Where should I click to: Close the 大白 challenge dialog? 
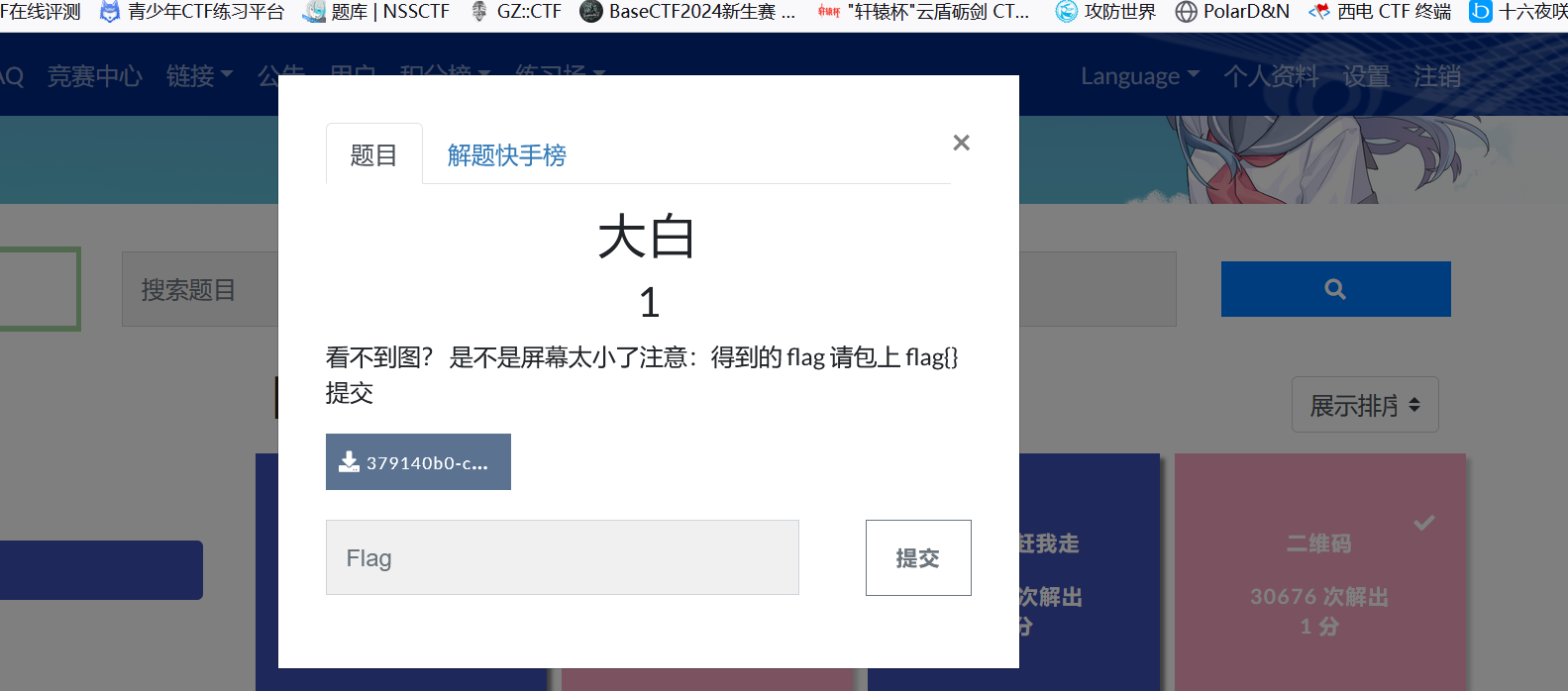coord(961,143)
